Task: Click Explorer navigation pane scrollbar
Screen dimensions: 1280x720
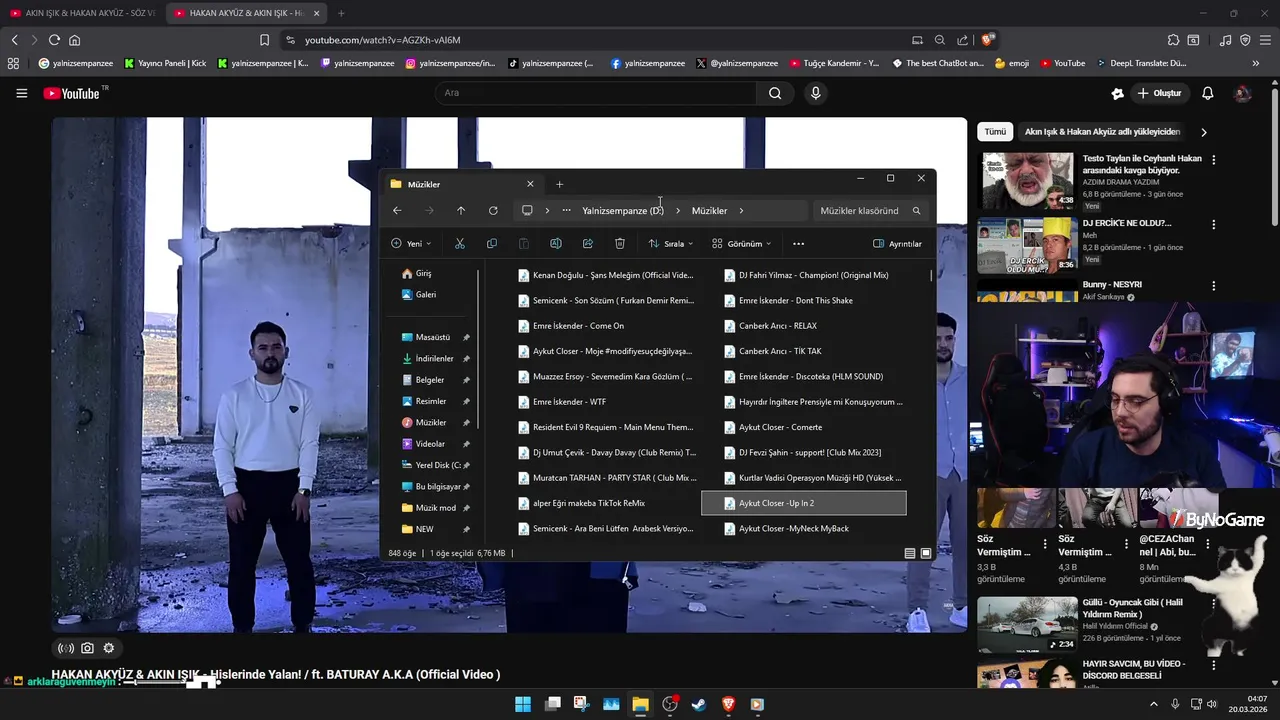Action: click(480, 348)
